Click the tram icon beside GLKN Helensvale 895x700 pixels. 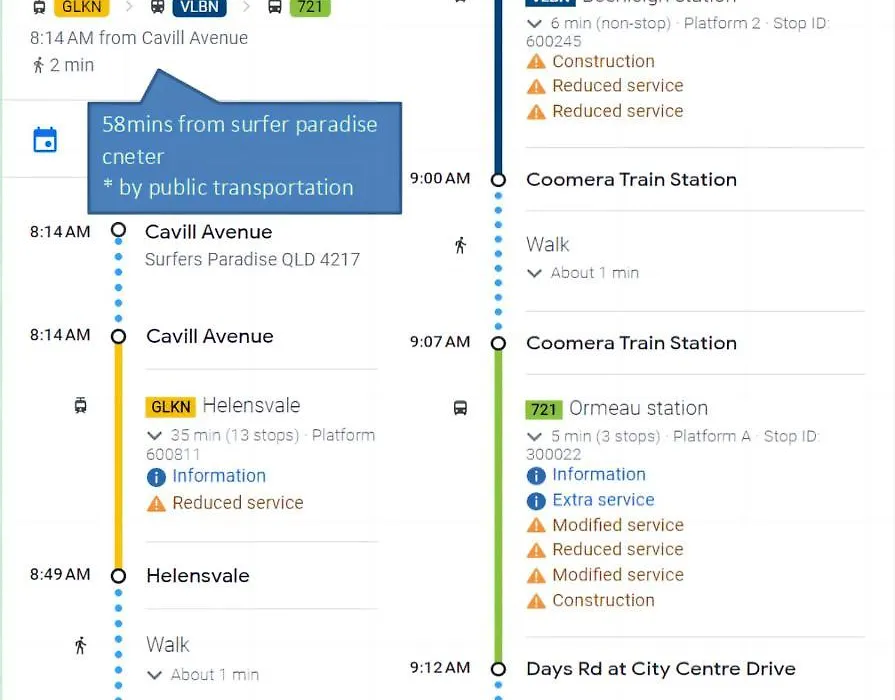[x=80, y=405]
